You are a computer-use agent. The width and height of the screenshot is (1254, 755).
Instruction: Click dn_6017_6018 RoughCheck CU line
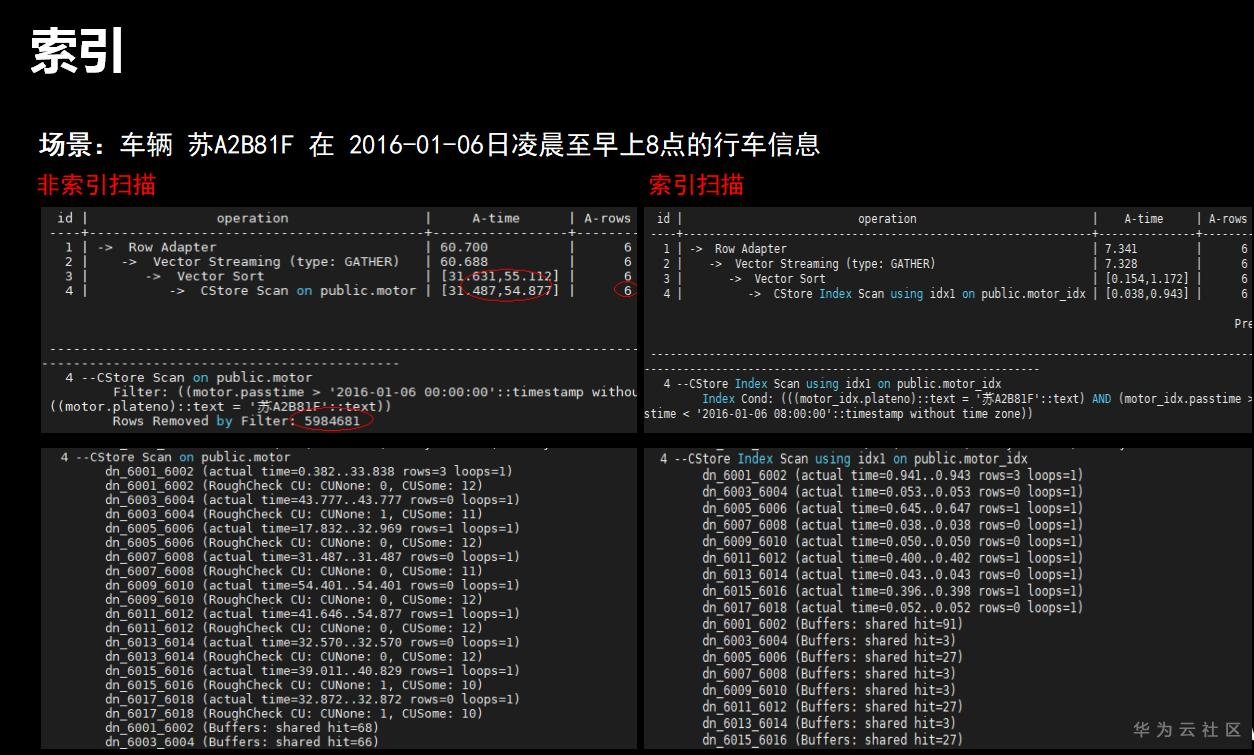tap(293, 714)
